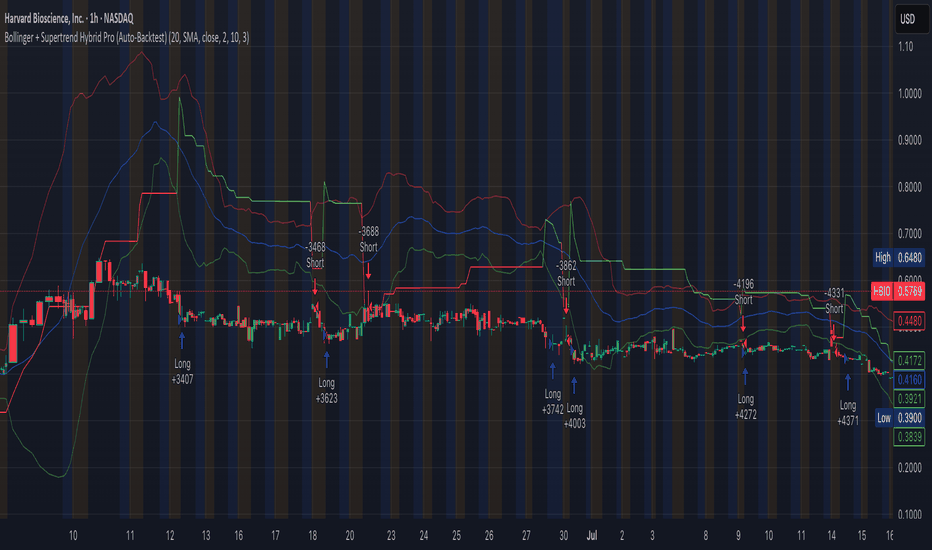Click the red HBIO 0.5769 price tag

[x=898, y=291]
